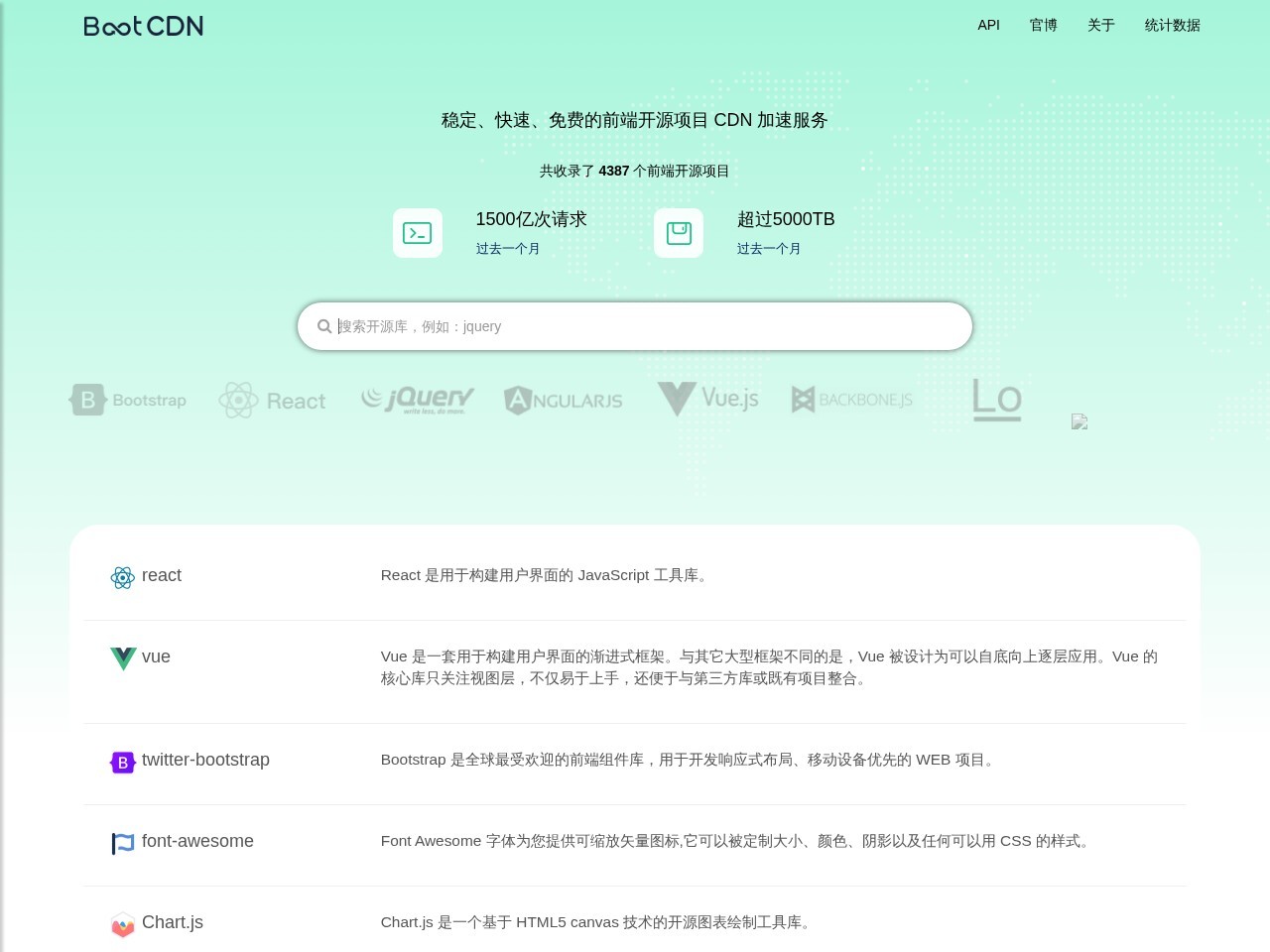Open the react library entry
The image size is (1270, 952).
coord(162,575)
